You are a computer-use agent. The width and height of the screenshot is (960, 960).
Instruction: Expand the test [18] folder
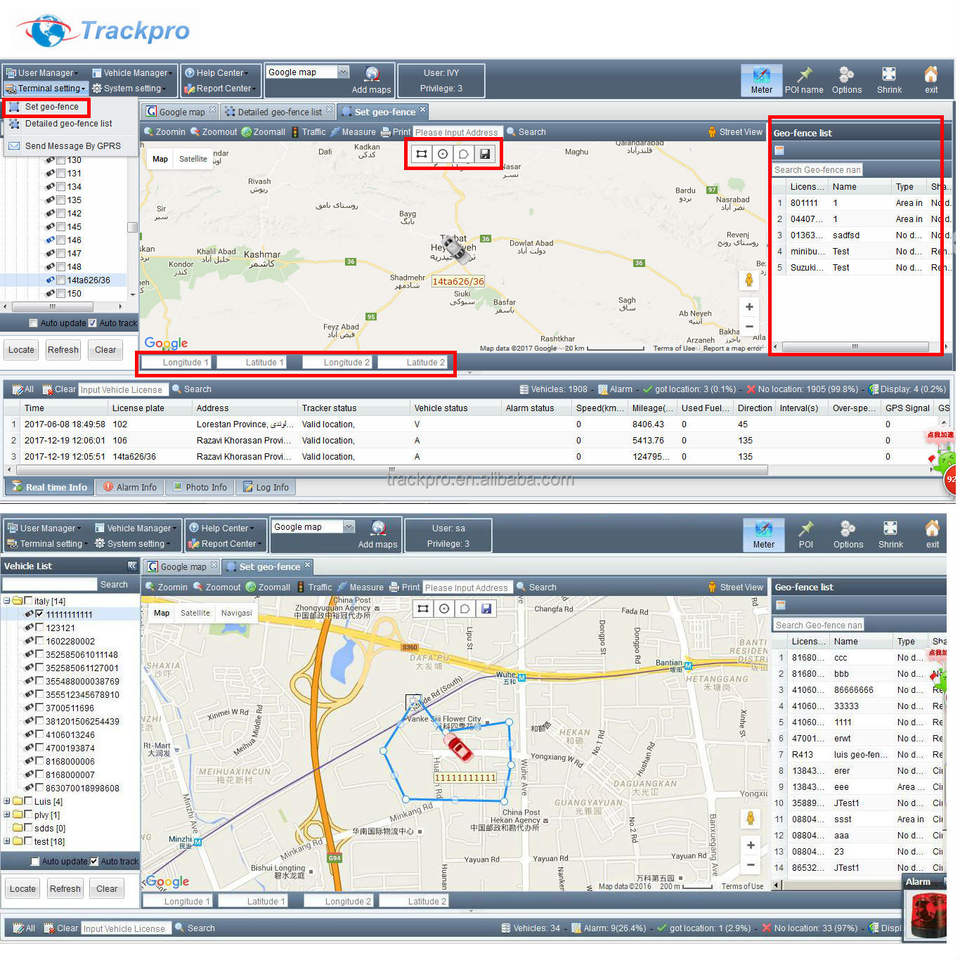pyautogui.click(x=8, y=841)
